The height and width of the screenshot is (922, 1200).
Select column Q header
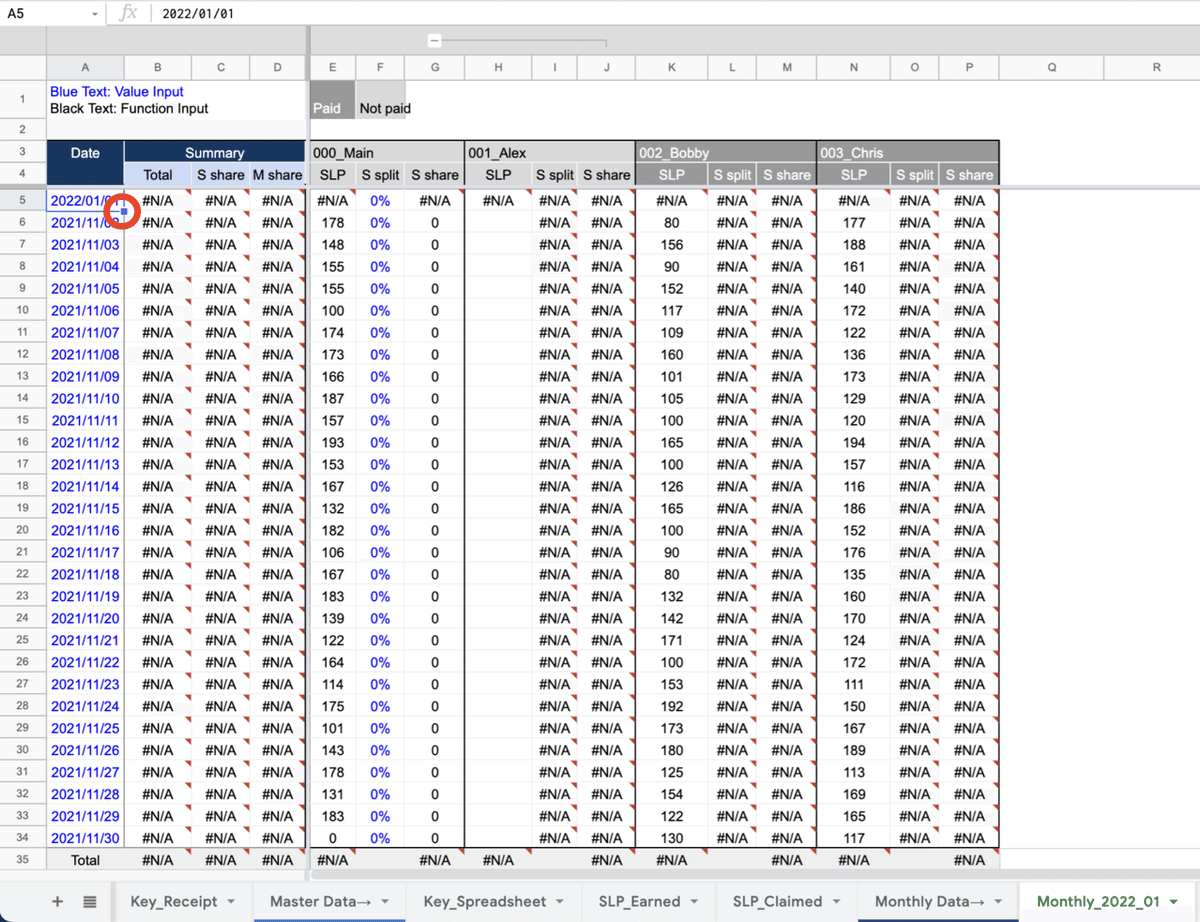tap(1052, 67)
